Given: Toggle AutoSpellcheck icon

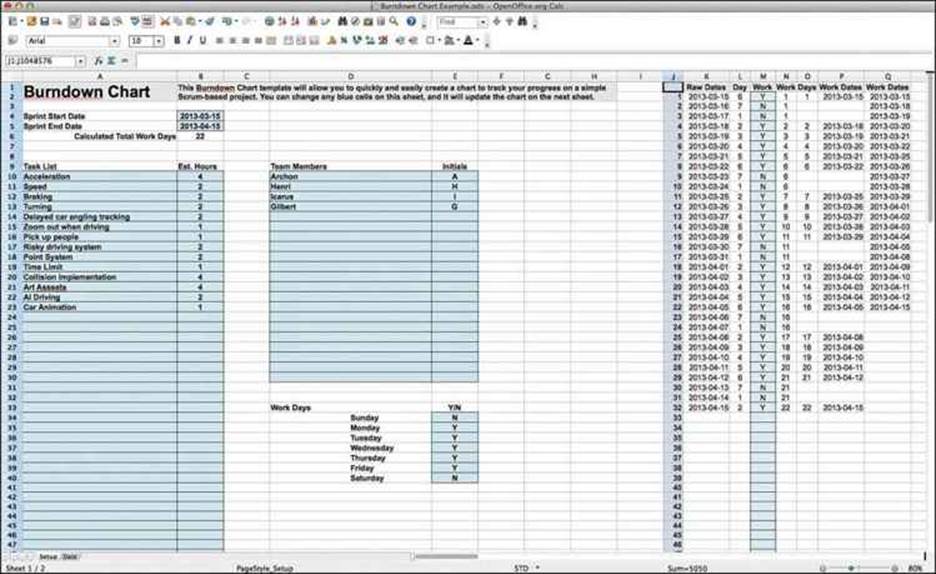Looking at the screenshot, I should [x=147, y=21].
